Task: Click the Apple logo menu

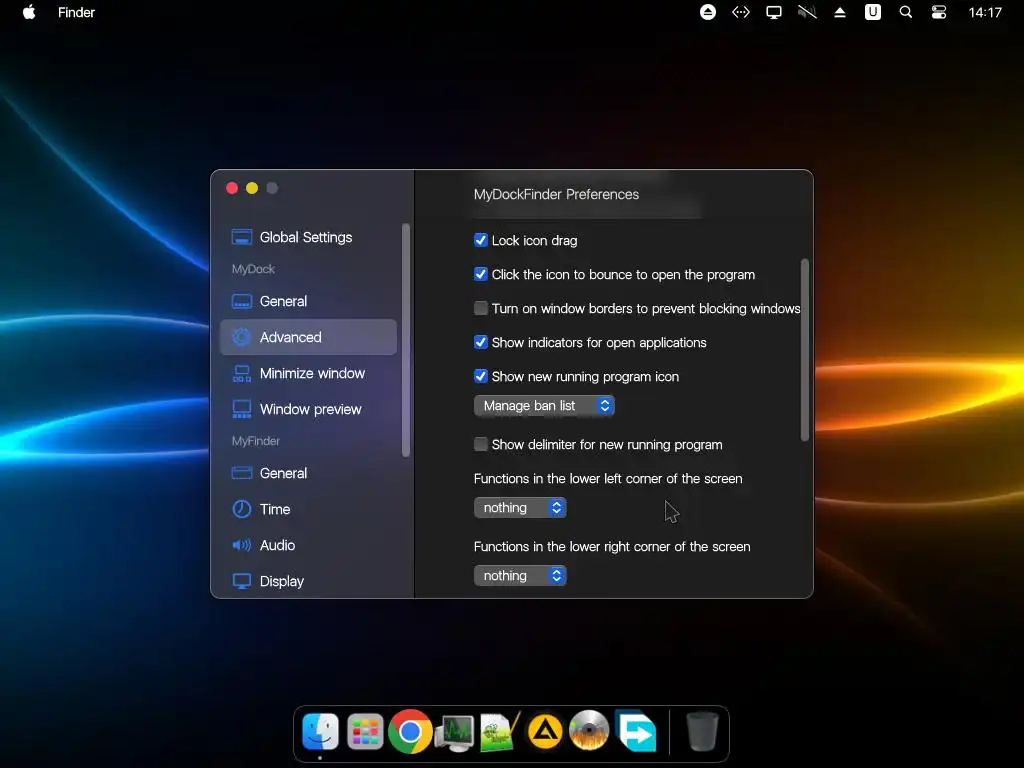Action: pyautogui.click(x=29, y=12)
